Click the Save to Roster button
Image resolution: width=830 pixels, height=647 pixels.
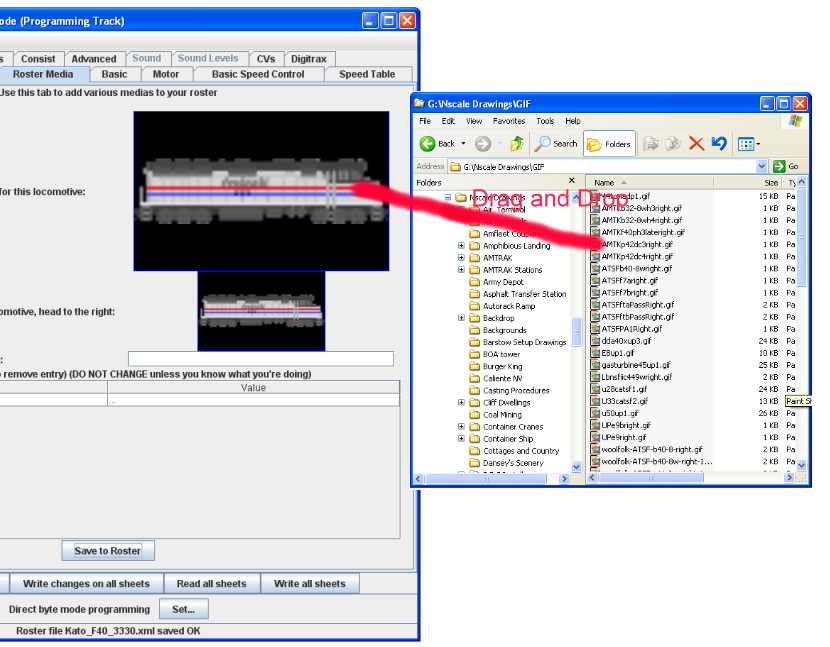click(x=108, y=551)
